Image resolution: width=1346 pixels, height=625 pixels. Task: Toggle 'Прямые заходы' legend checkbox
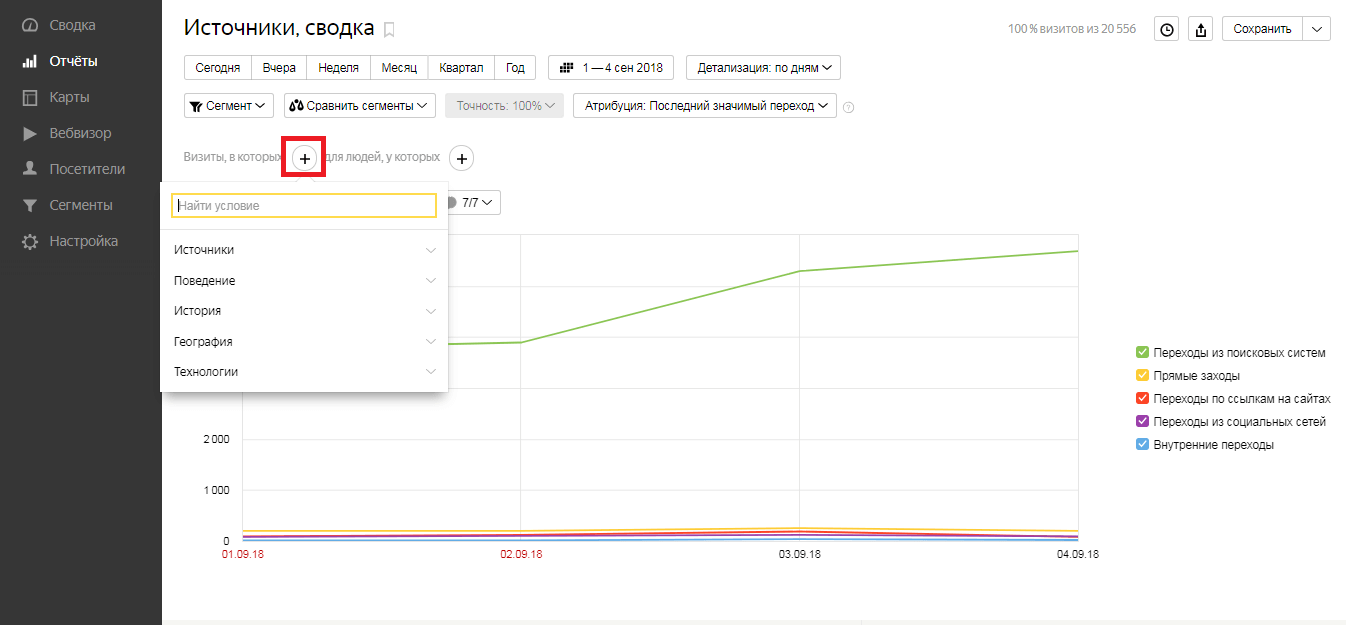(1142, 375)
